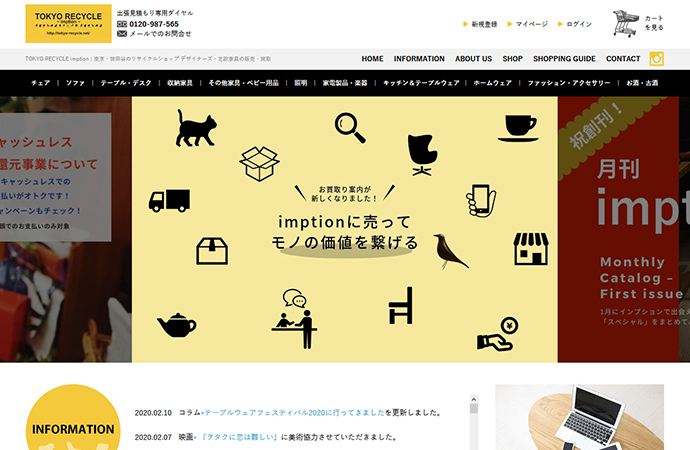The width and height of the screenshot is (690, 450).
Task: Click the egg chair icon
Action: [422, 155]
